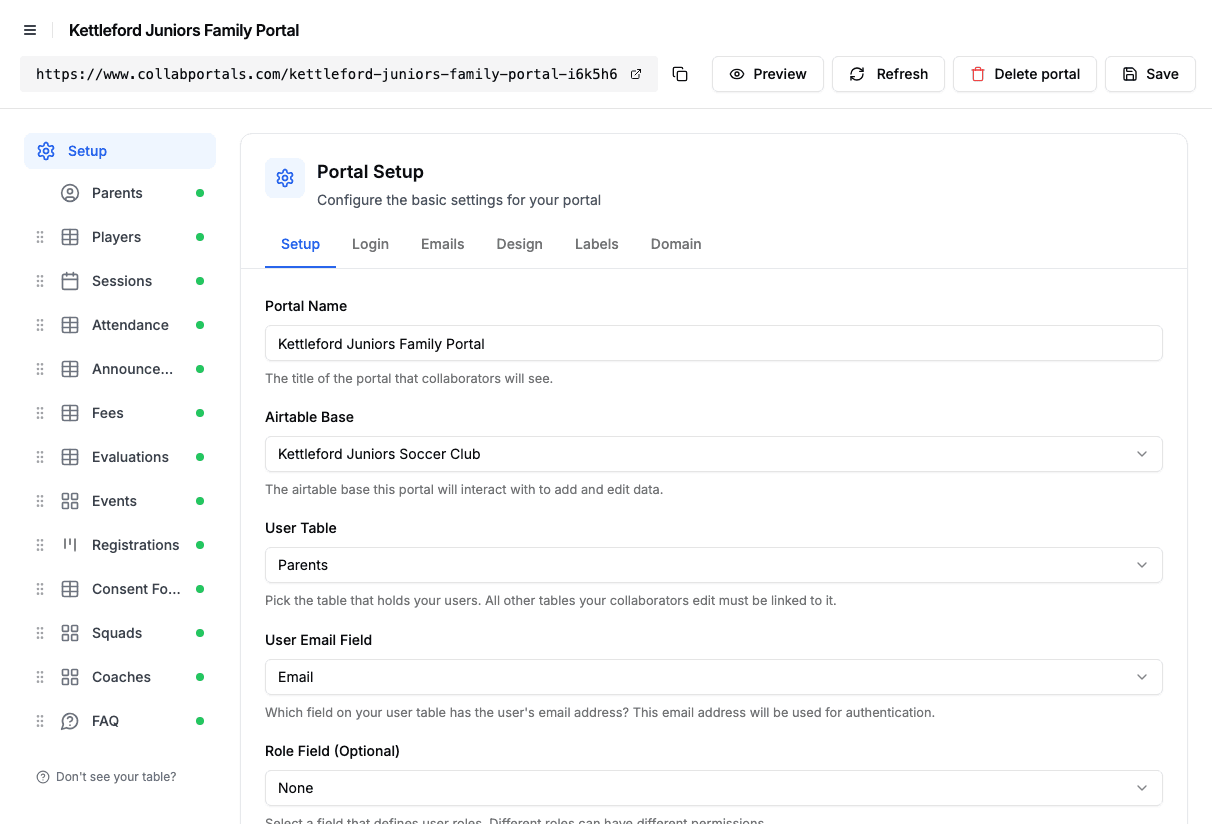Select Parents in the sidebar

point(132,193)
